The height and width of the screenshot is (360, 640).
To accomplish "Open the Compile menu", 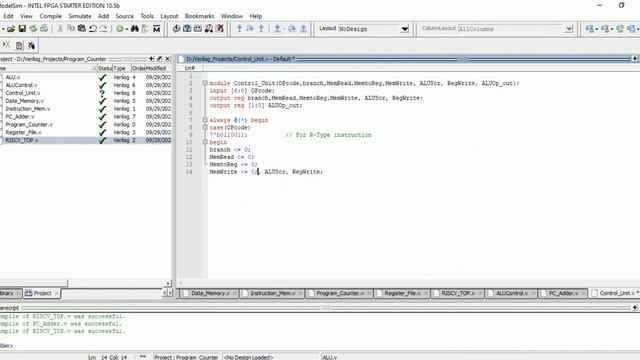I will 51,16.
